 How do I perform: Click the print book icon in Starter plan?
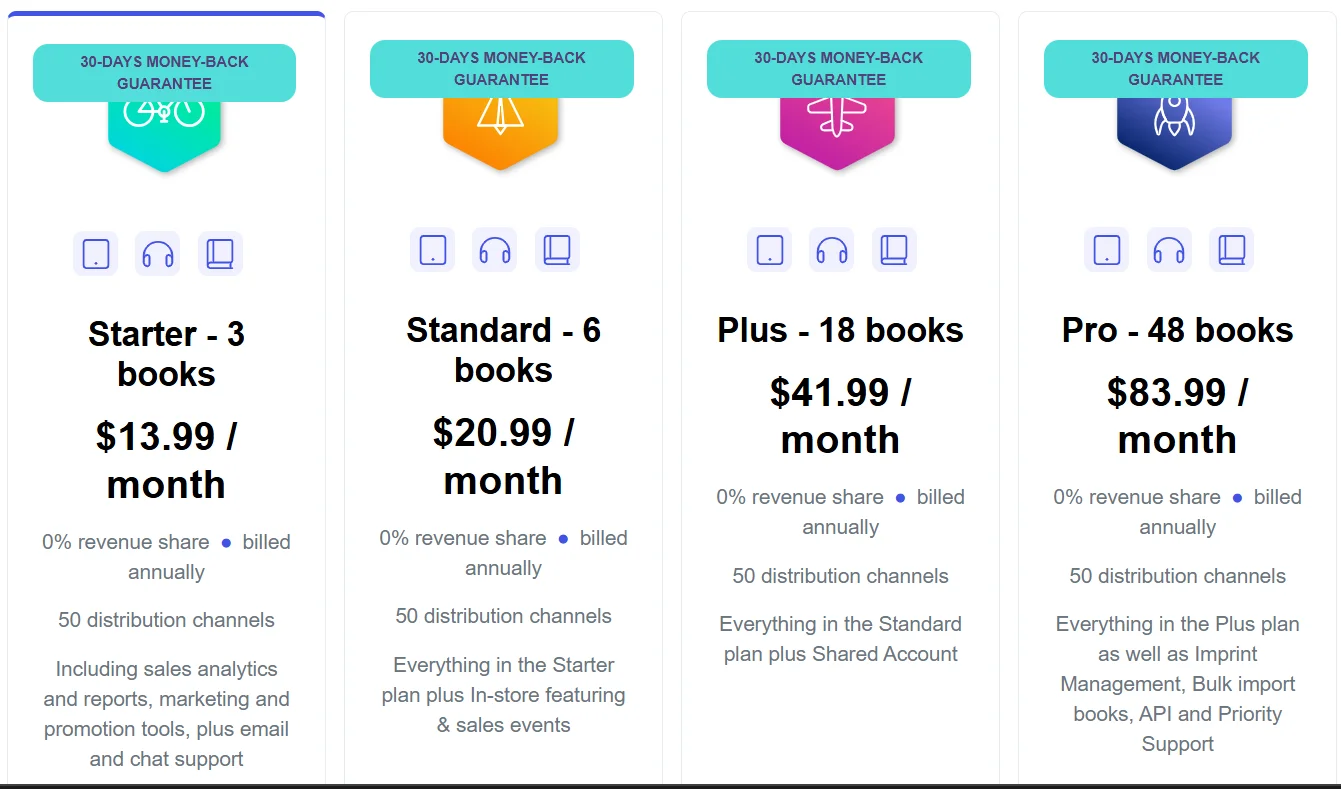[x=220, y=254]
